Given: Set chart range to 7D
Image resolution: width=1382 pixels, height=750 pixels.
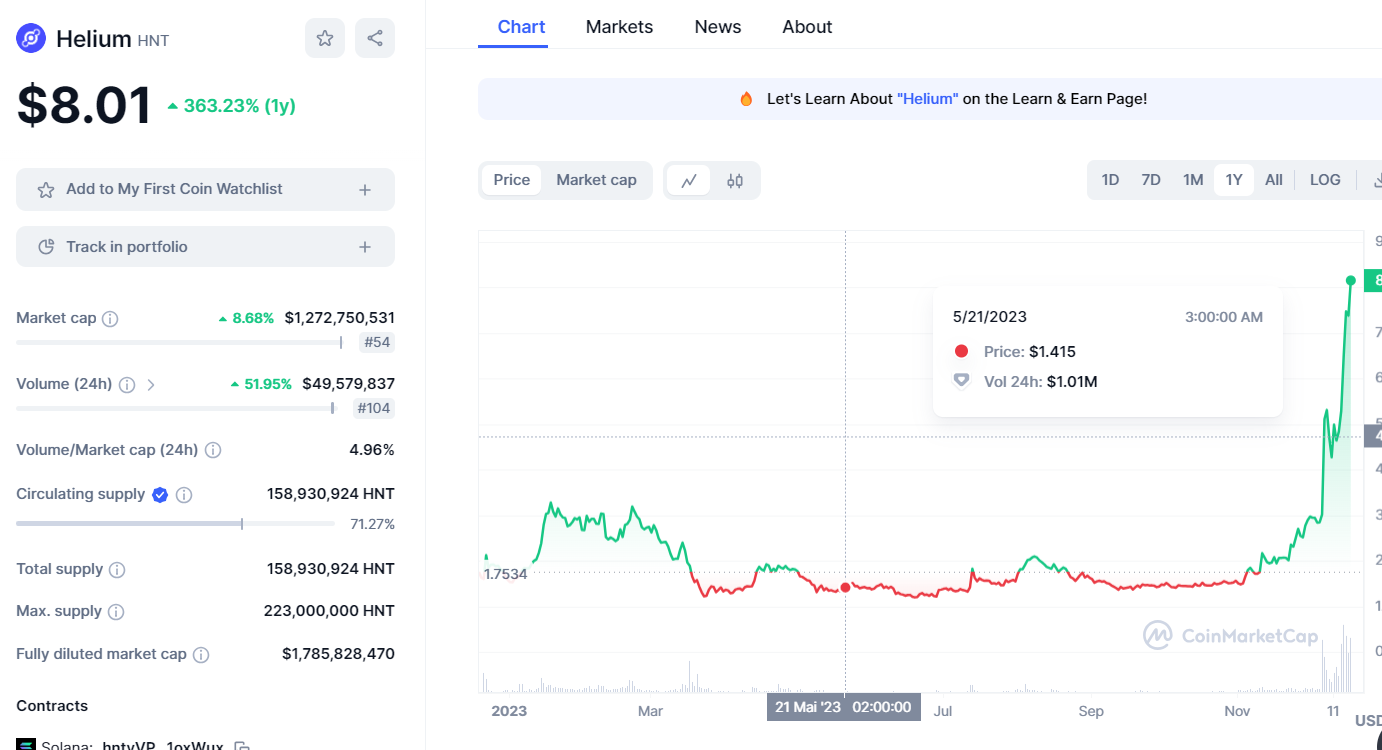Looking at the screenshot, I should 1151,180.
